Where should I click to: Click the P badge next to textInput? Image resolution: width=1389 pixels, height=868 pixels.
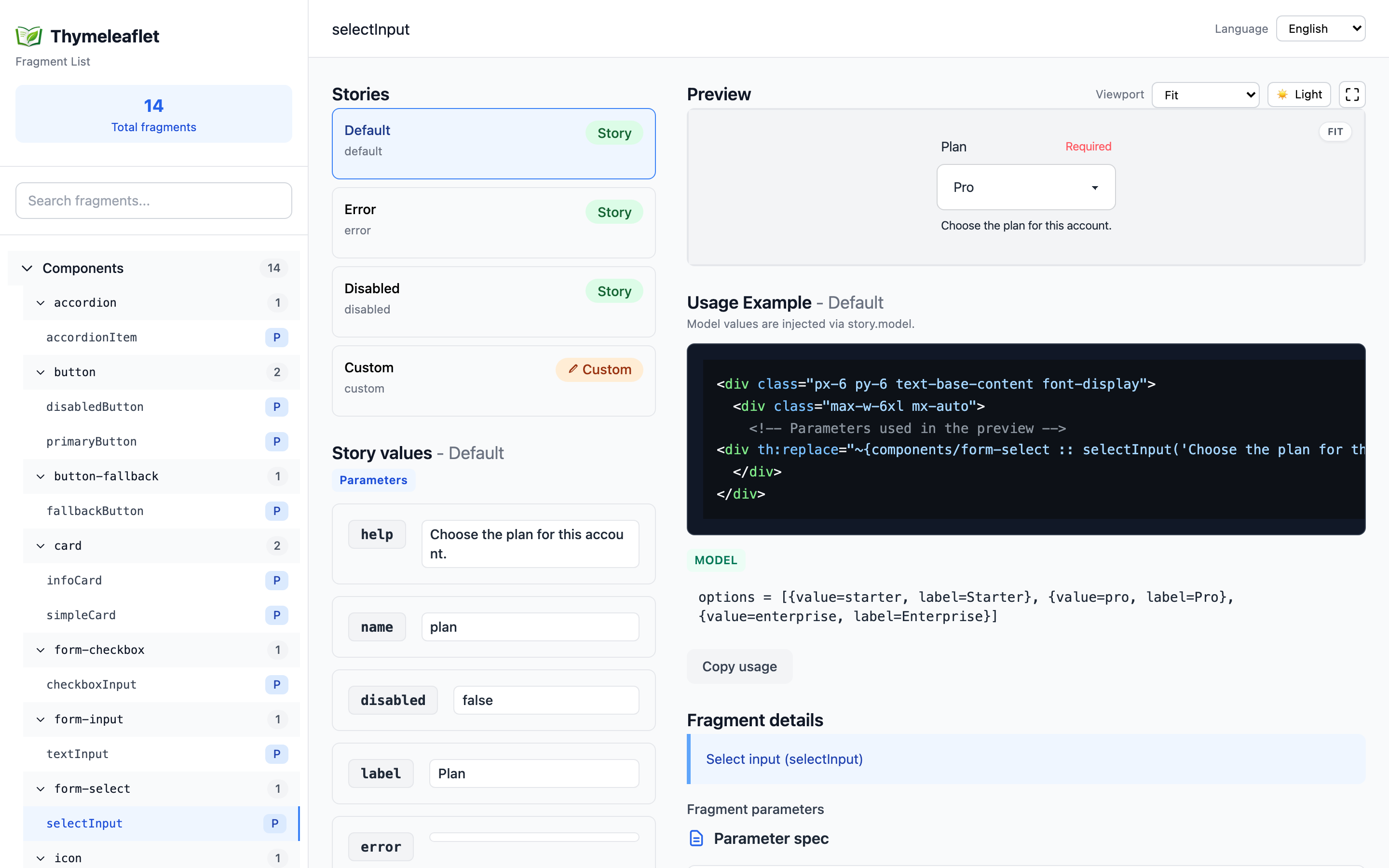(277, 754)
